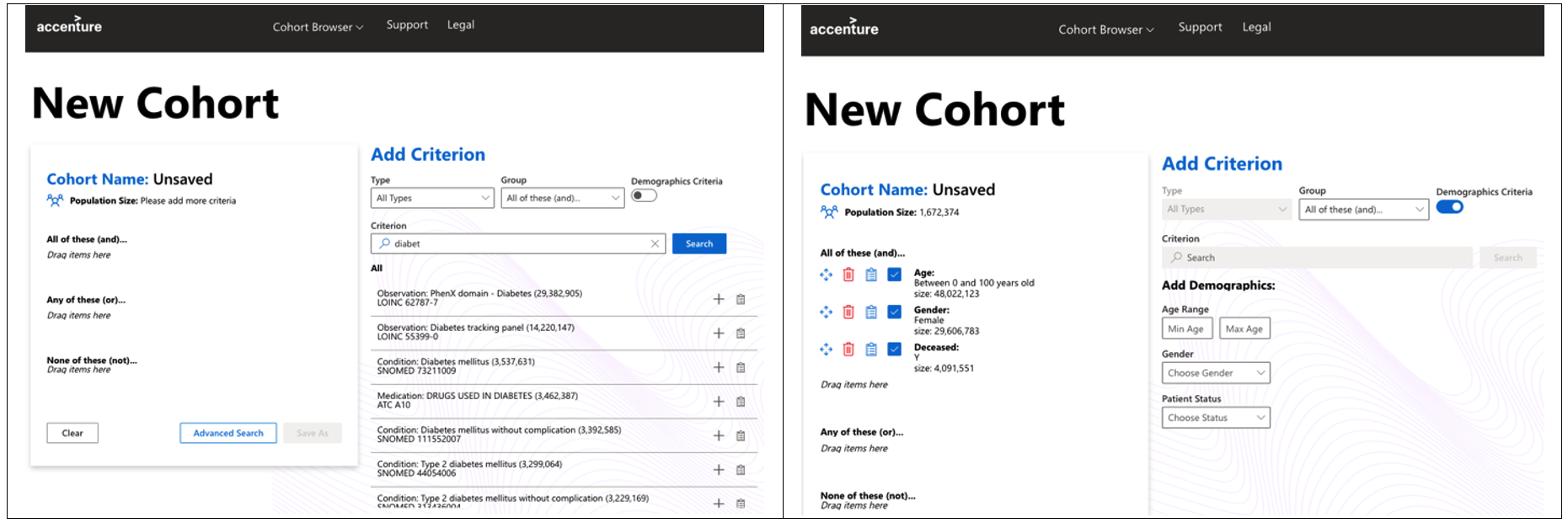
Task: Clear the 'diabet' search text with X
Action: 655,243
